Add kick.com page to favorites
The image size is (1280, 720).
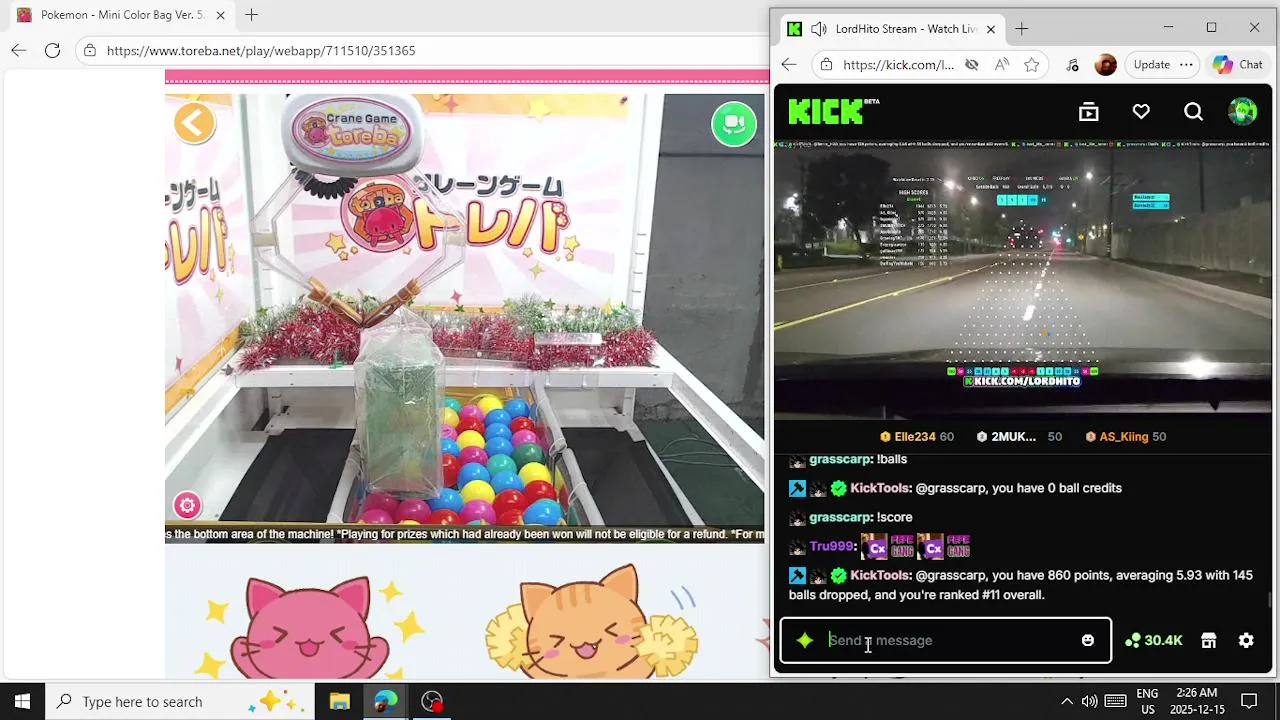1032,65
